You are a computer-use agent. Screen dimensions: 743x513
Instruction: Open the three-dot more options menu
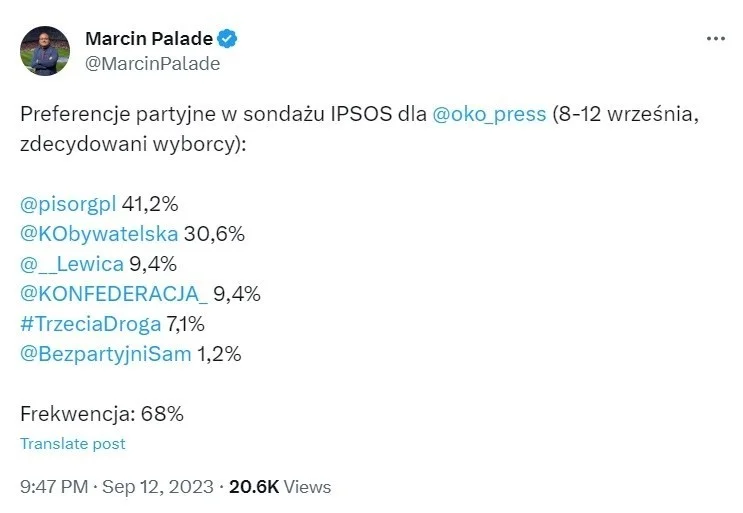click(x=716, y=39)
